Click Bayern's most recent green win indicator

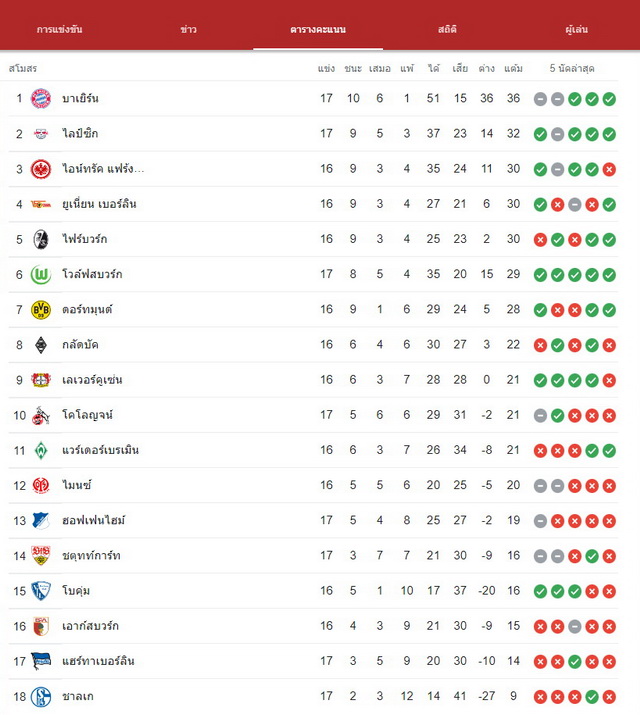pos(609,98)
